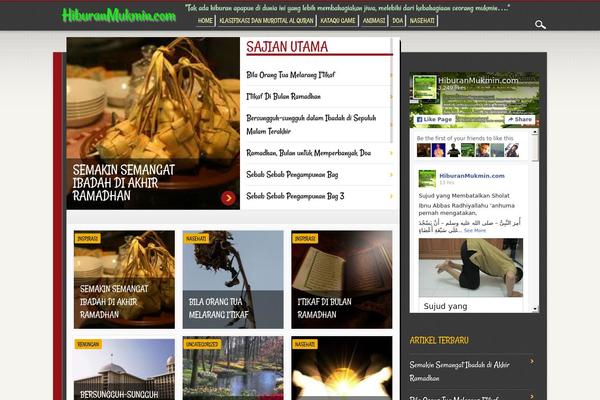Click first friend avatar in Facebook widget

(424, 150)
